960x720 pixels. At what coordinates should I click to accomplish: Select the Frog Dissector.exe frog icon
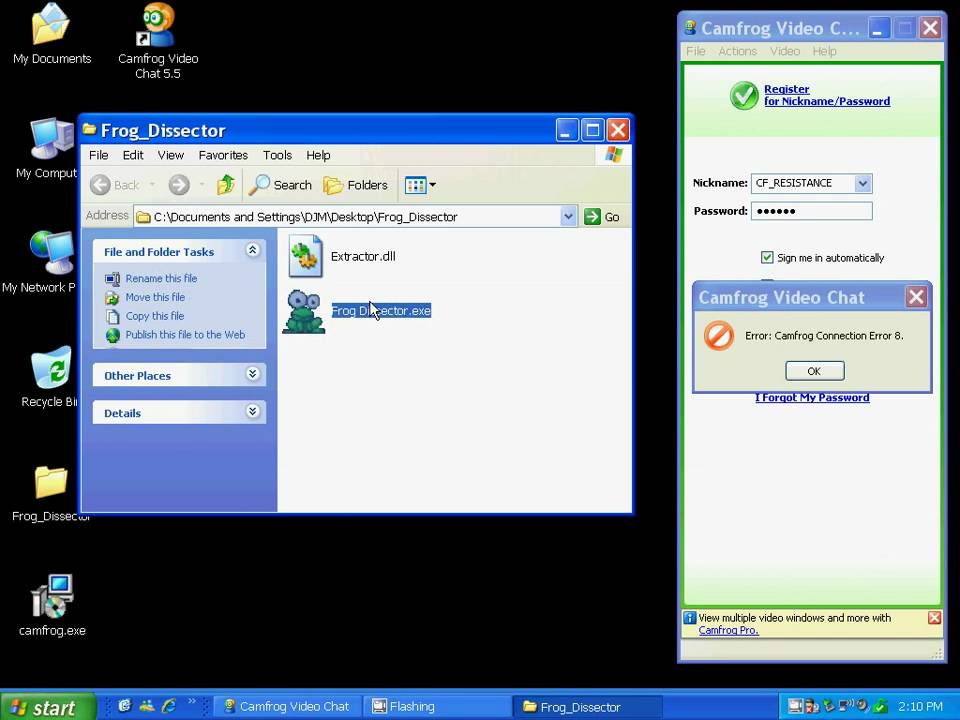tap(304, 312)
